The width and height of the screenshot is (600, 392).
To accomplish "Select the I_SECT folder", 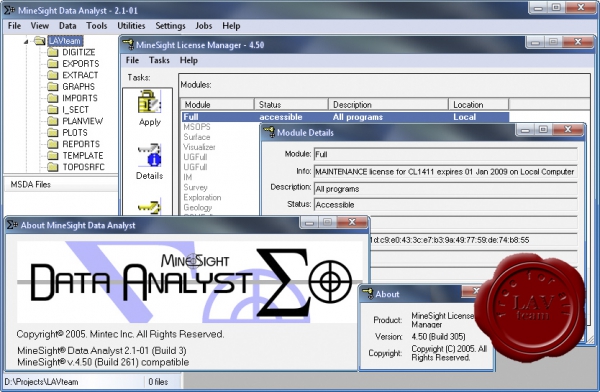I will (x=75, y=109).
